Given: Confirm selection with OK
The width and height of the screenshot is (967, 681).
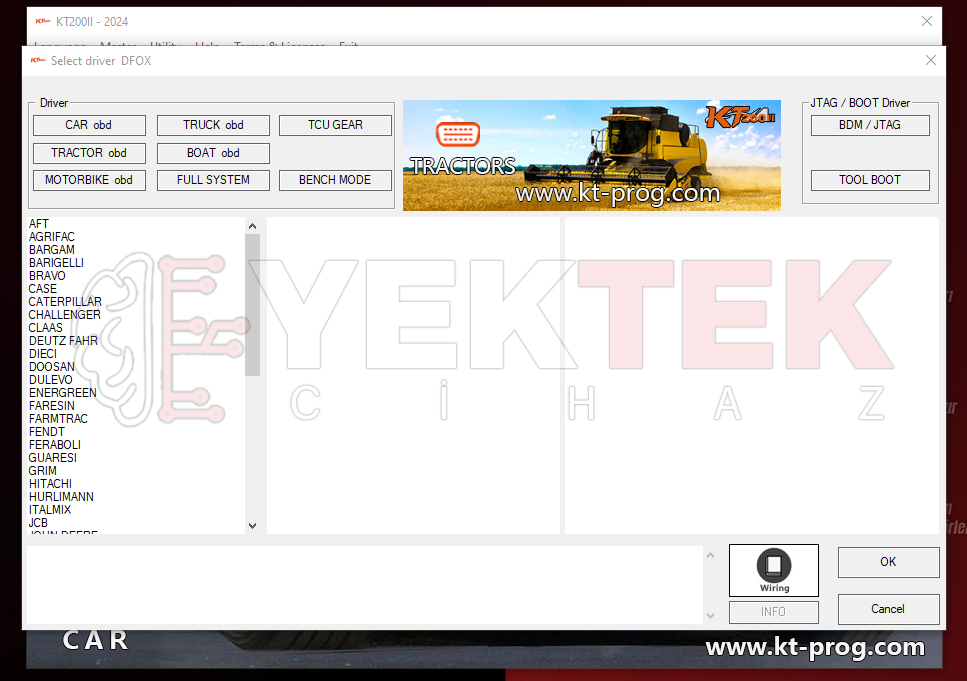Looking at the screenshot, I should 889,562.
